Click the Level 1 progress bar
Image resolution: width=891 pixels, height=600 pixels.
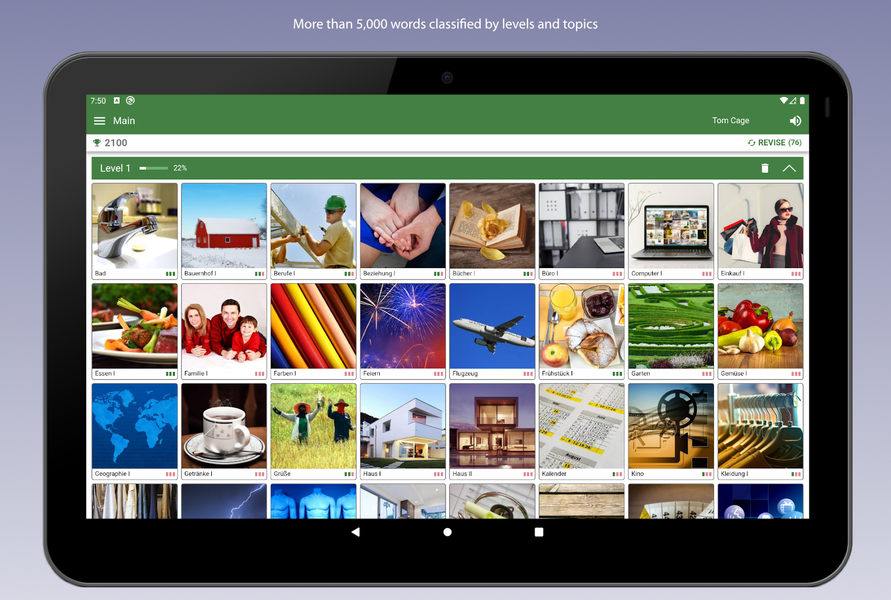pos(153,168)
